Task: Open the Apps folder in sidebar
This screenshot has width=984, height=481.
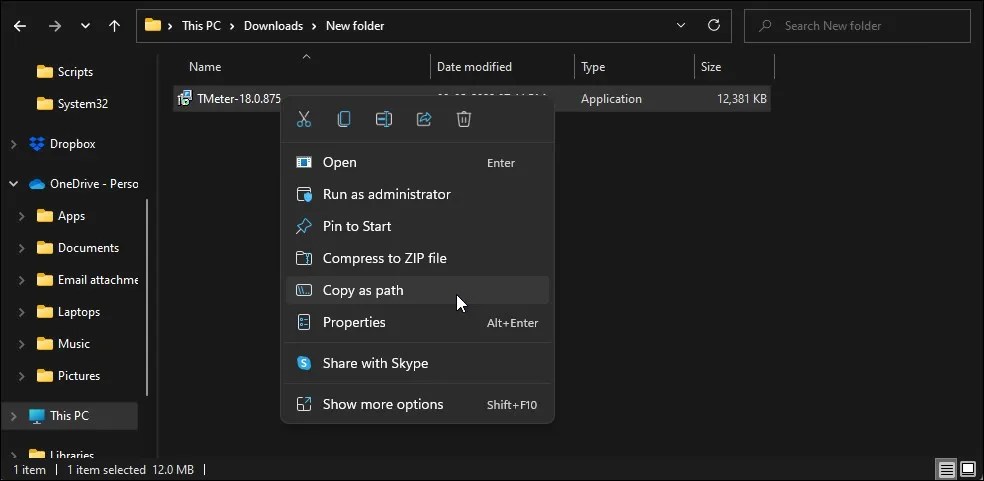Action: pos(71,216)
